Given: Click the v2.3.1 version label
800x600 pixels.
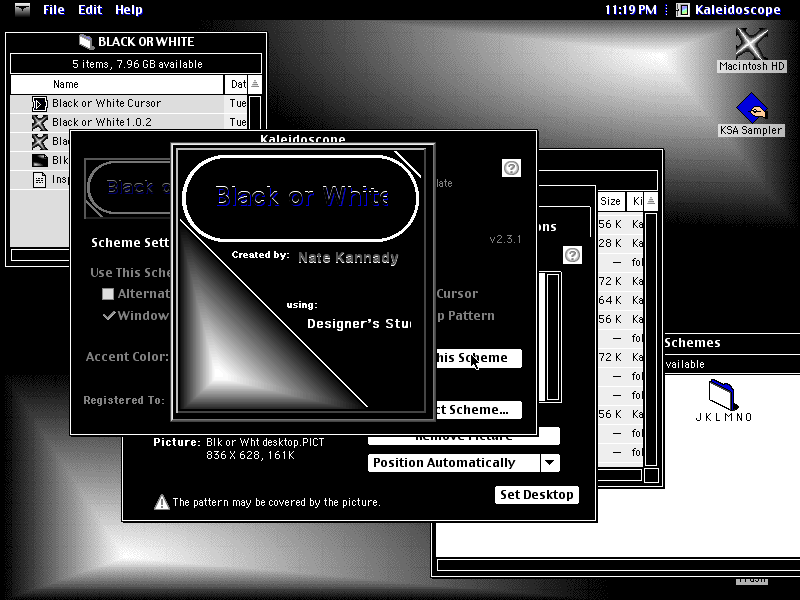Looking at the screenshot, I should [x=505, y=239].
